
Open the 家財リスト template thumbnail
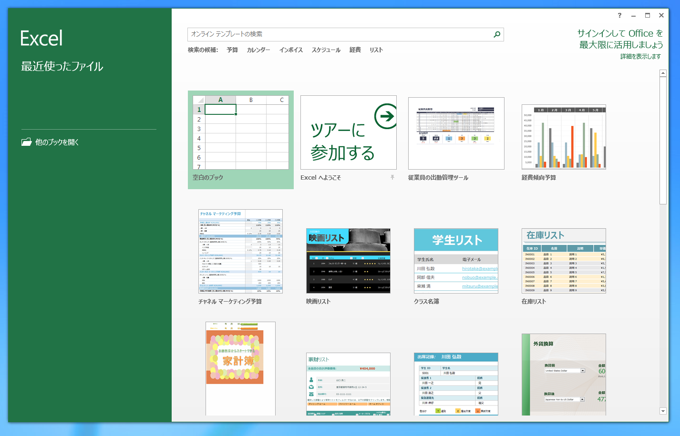(x=348, y=384)
